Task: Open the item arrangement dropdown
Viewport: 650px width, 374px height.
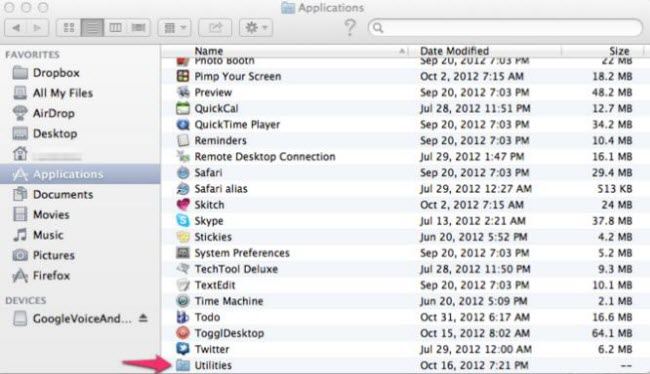Action: tap(175, 28)
